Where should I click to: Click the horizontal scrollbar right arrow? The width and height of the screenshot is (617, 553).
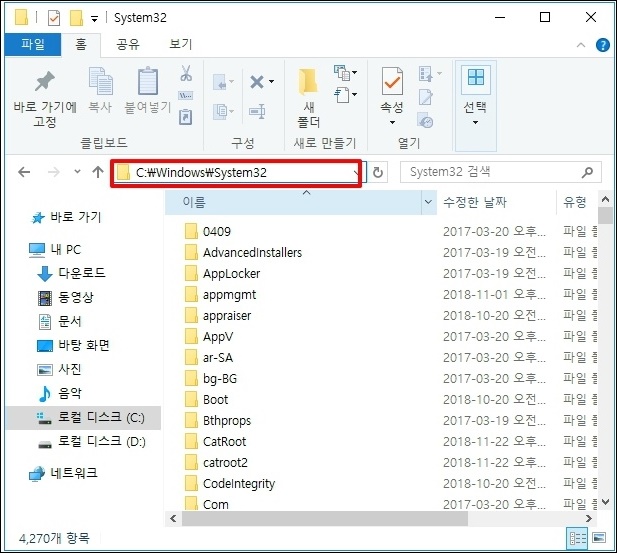click(x=589, y=519)
